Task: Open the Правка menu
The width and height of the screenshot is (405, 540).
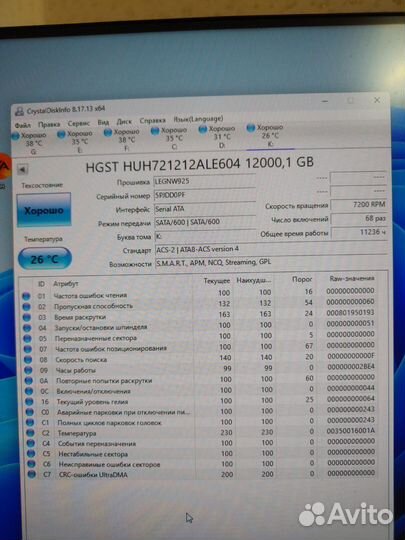Action: click(49, 124)
